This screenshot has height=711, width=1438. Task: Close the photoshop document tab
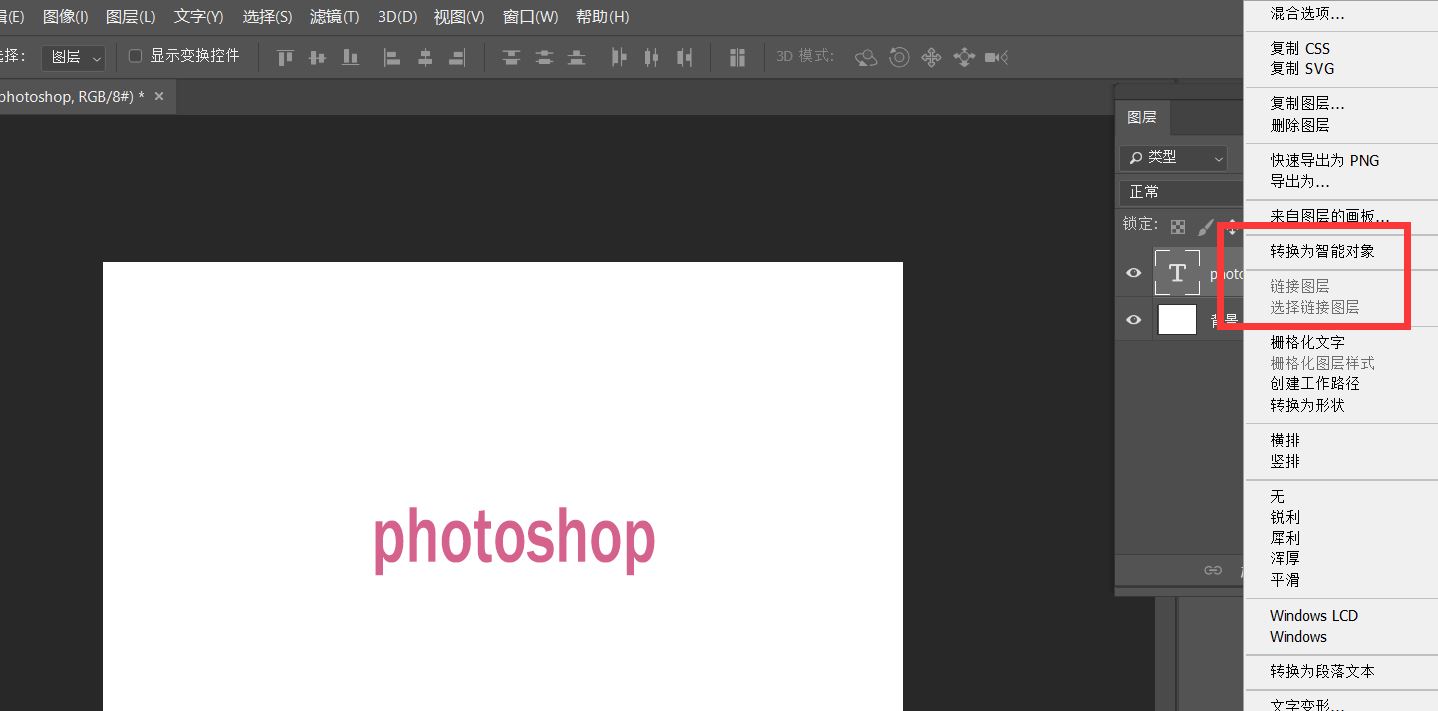point(158,96)
